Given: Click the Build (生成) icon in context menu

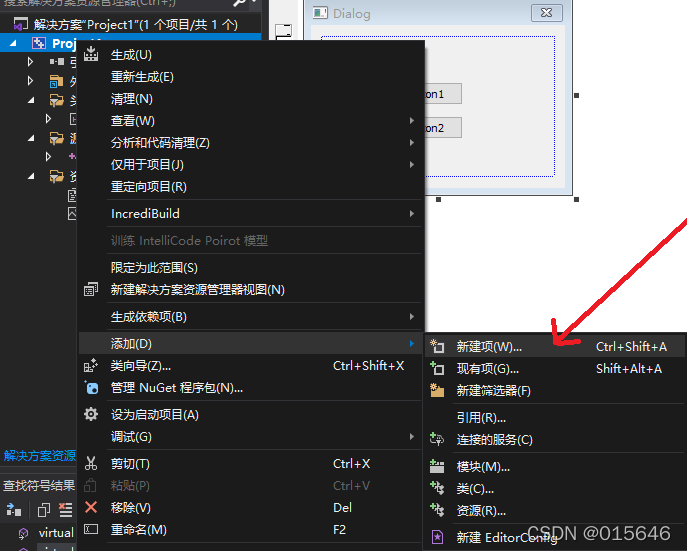Looking at the screenshot, I should click(91, 54).
